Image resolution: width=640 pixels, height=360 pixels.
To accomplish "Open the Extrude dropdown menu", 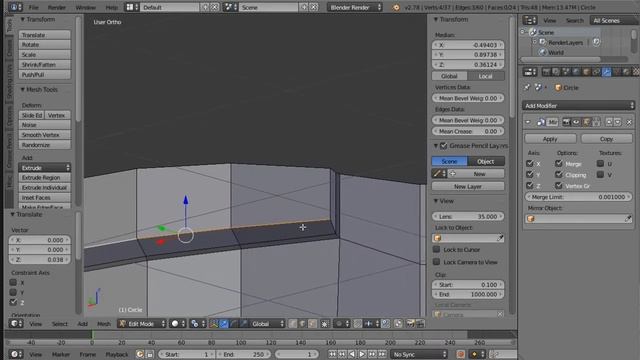I will click(x=44, y=167).
